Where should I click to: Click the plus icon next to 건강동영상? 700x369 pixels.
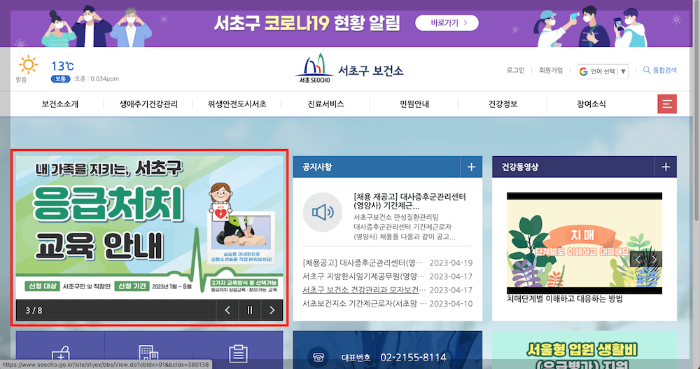pyautogui.click(x=666, y=167)
